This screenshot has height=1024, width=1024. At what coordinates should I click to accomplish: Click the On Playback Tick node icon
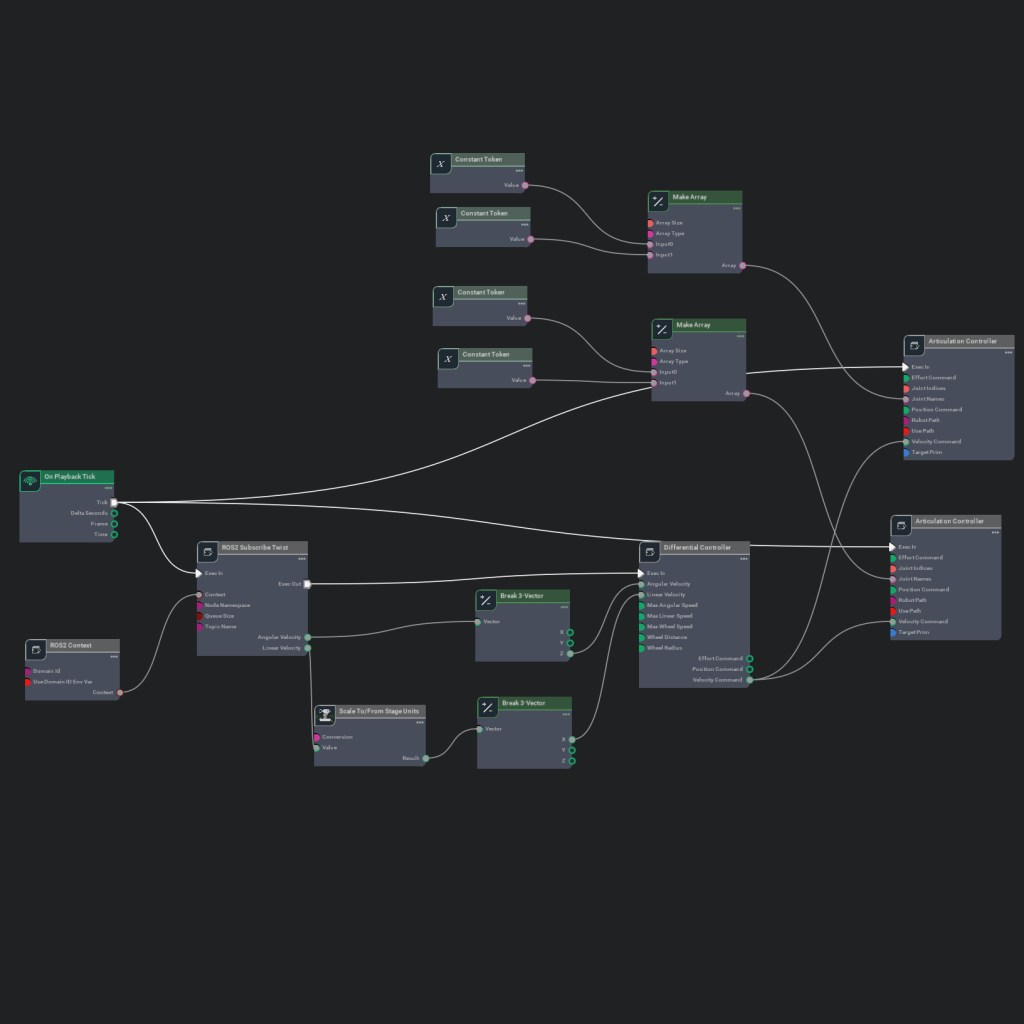click(x=30, y=481)
